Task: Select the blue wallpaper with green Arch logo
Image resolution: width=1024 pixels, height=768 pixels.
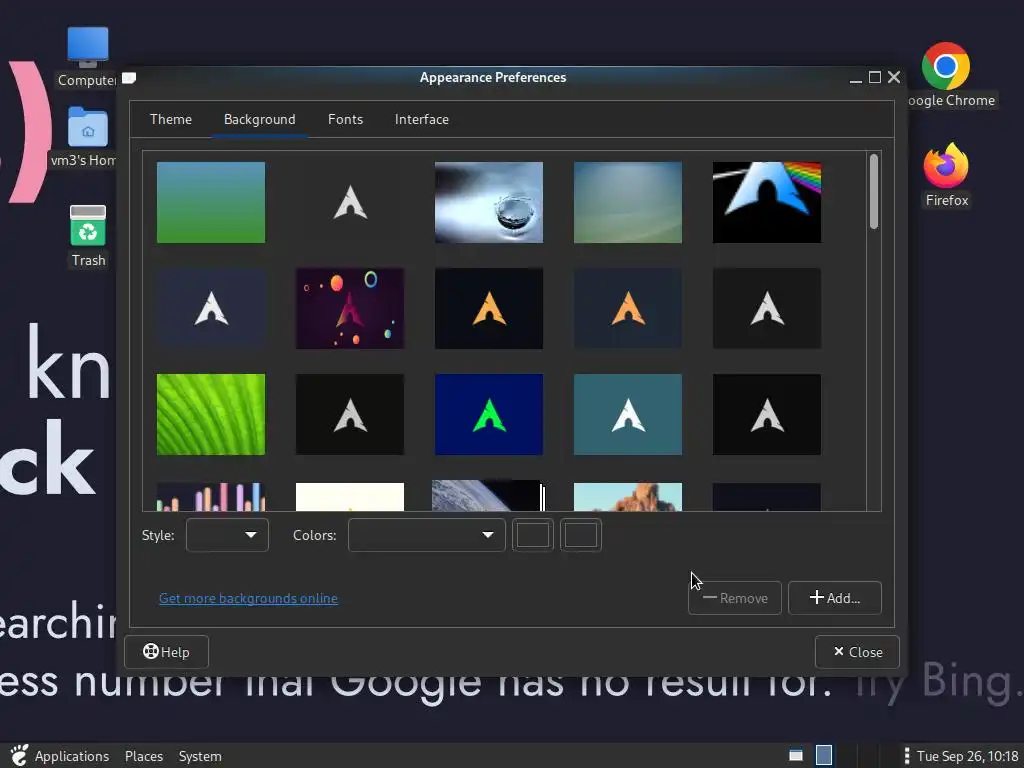Action: click(488, 414)
